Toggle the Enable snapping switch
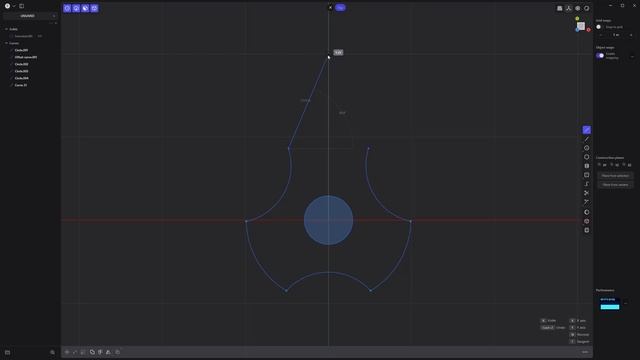640x360 pixels. 600,56
